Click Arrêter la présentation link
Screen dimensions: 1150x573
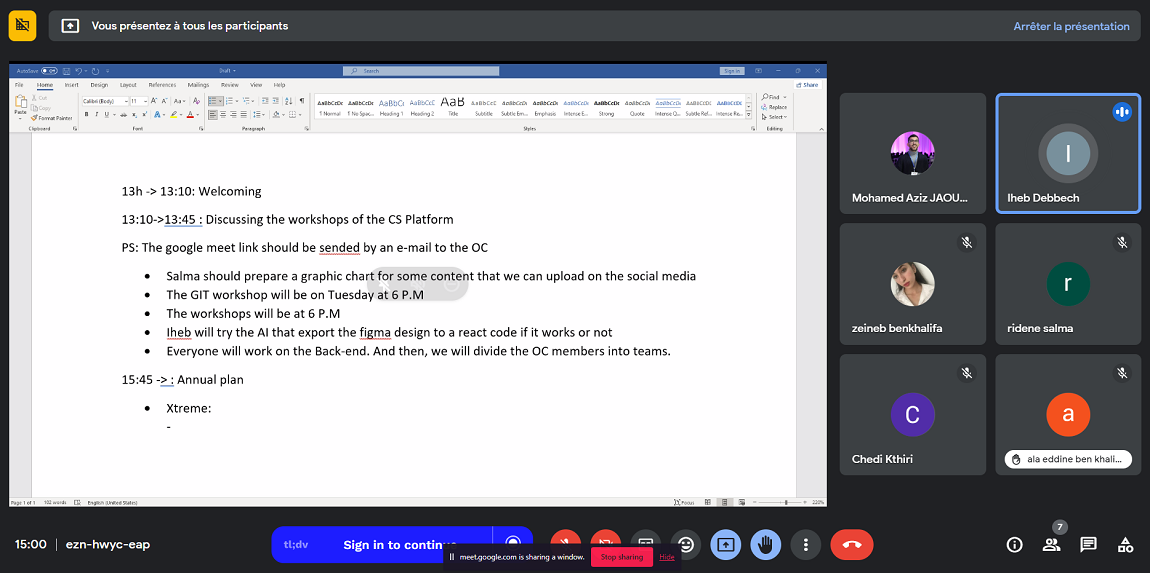(1072, 26)
